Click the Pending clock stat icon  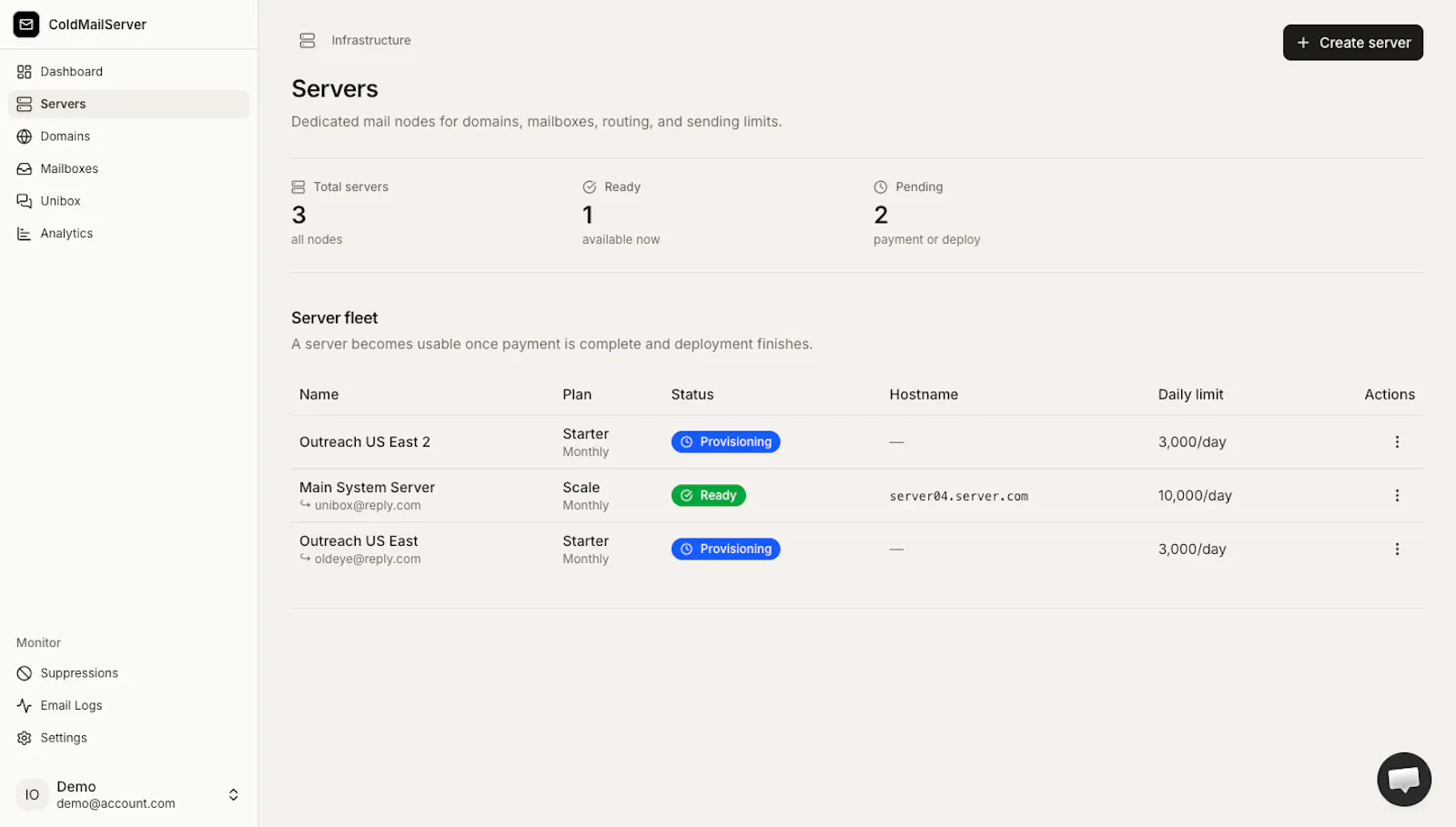tap(881, 187)
